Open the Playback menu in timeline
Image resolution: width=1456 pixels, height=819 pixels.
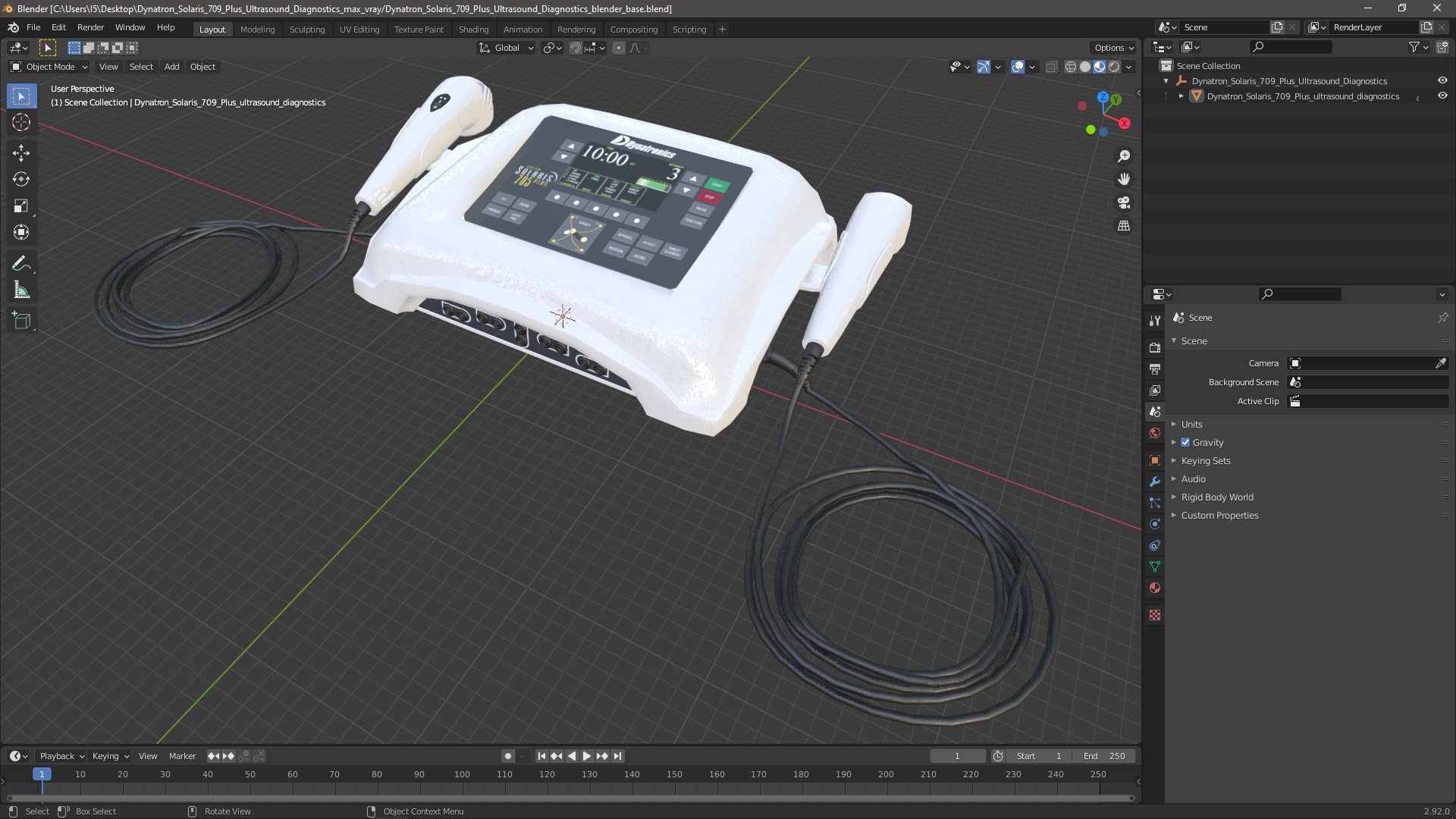coord(61,756)
